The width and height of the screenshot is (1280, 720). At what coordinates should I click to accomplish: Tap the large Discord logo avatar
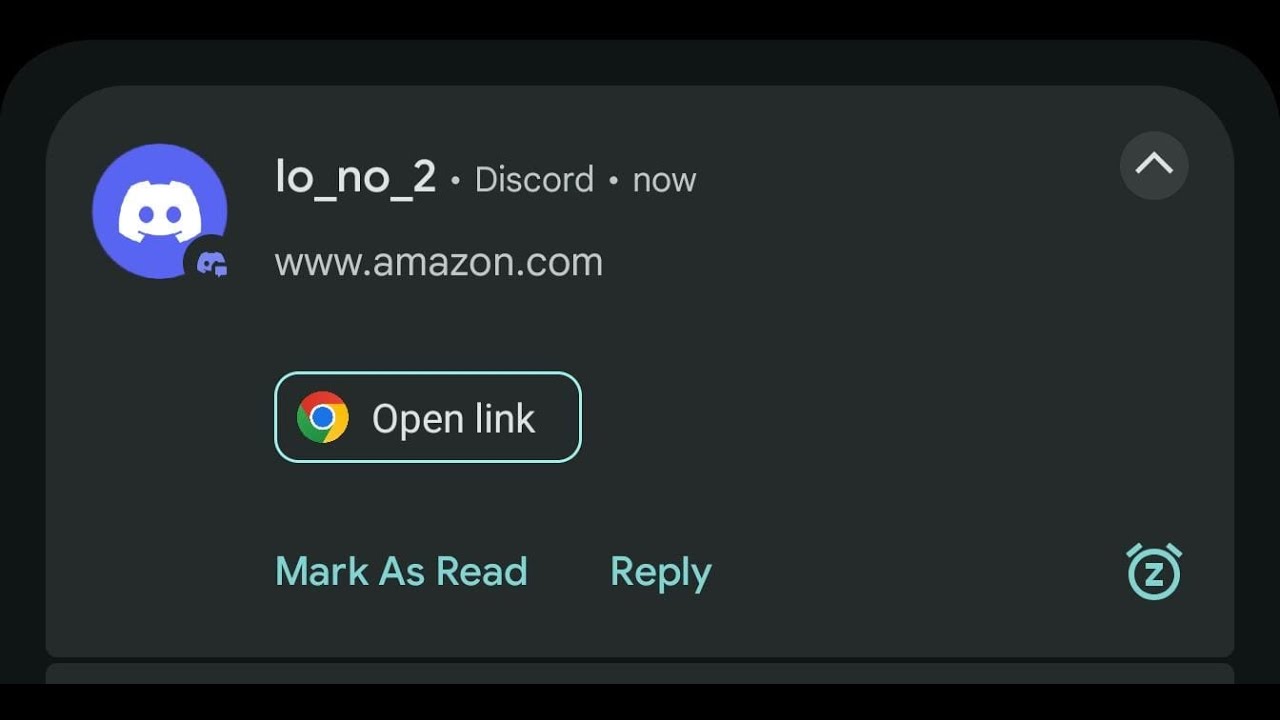pos(160,211)
